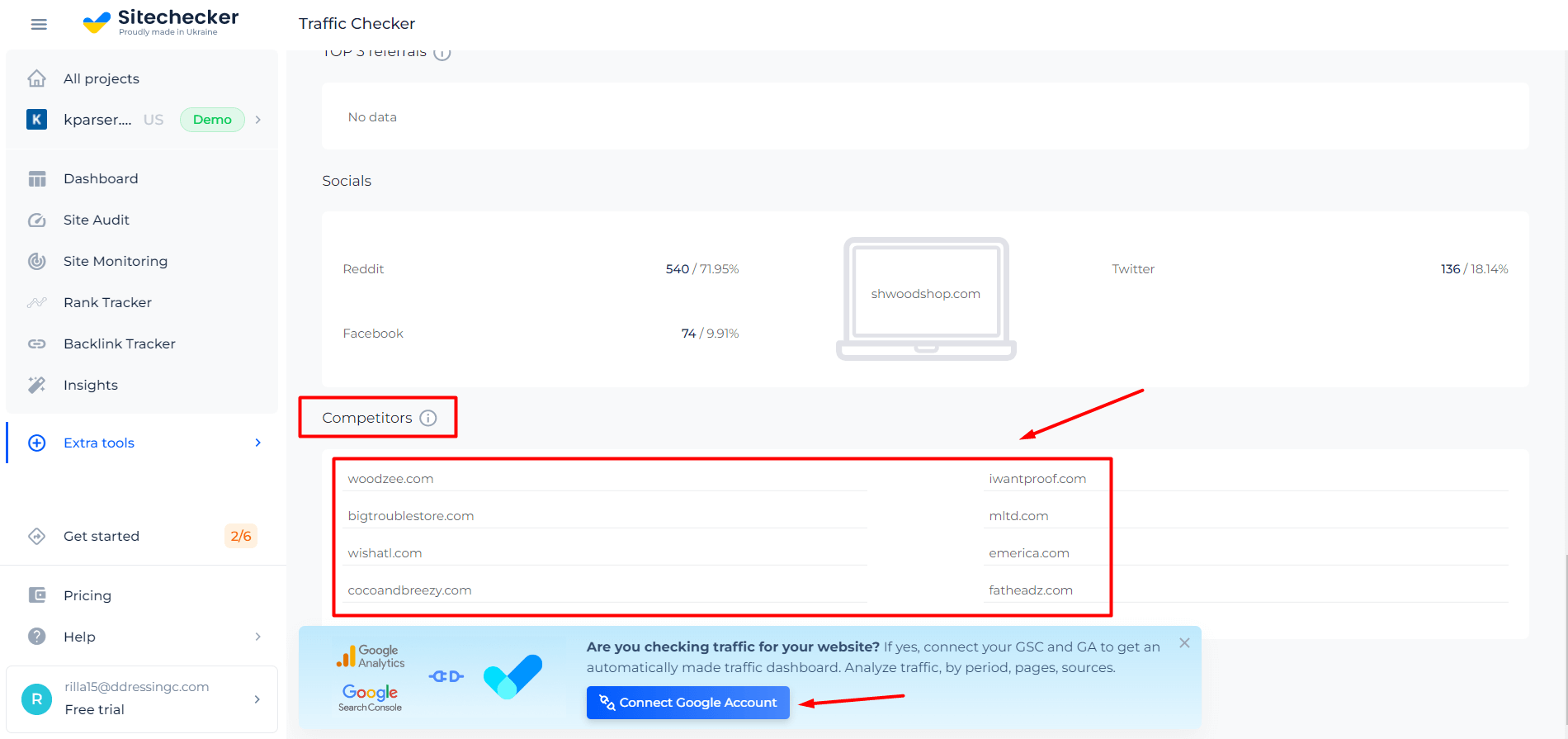This screenshot has width=1568, height=739.
Task: Click the 74 / 9.91% Facebook value
Action: [x=710, y=334]
